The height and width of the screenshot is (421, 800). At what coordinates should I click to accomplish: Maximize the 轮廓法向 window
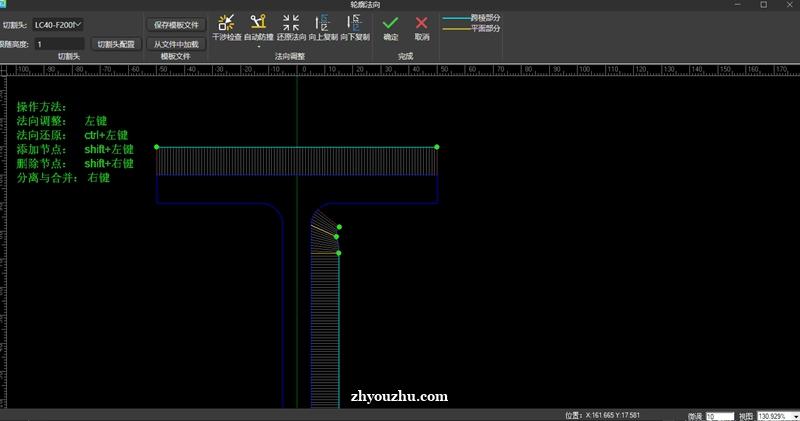coord(764,5)
